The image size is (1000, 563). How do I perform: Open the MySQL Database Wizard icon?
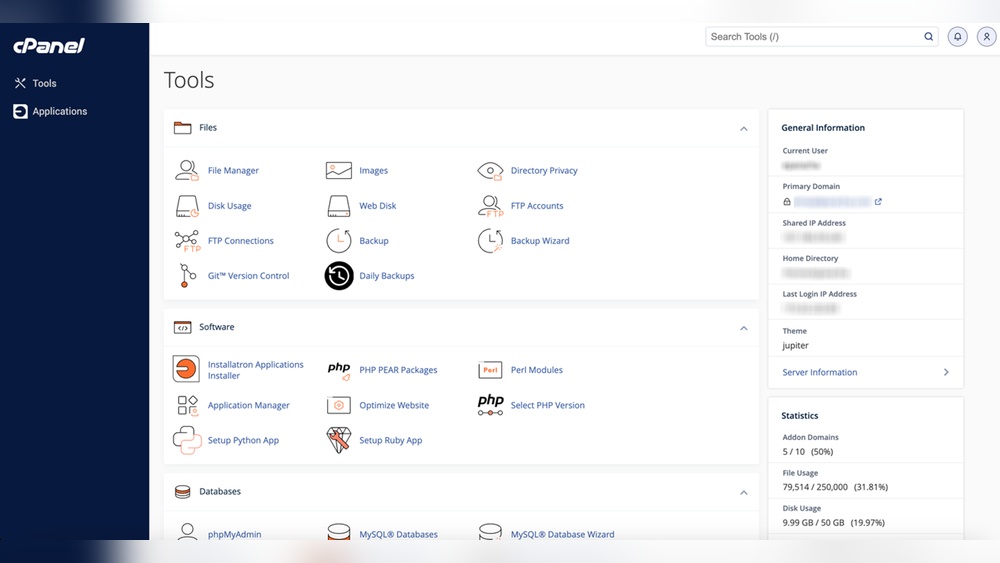click(x=490, y=532)
